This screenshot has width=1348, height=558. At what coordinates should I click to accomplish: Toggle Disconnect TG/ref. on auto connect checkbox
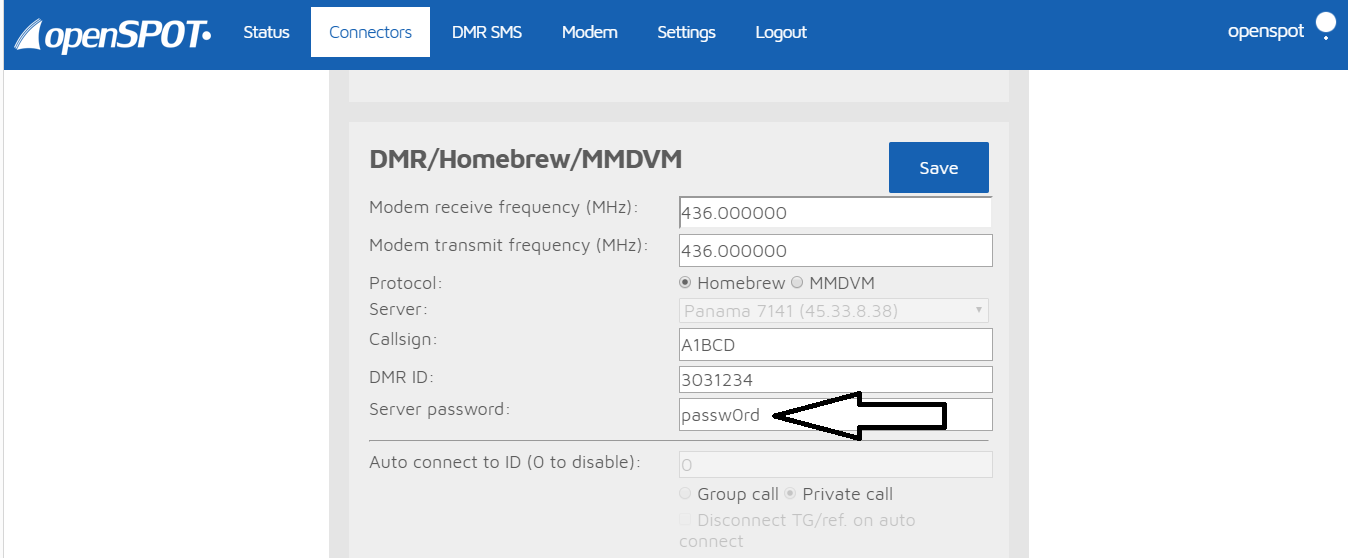coord(685,520)
